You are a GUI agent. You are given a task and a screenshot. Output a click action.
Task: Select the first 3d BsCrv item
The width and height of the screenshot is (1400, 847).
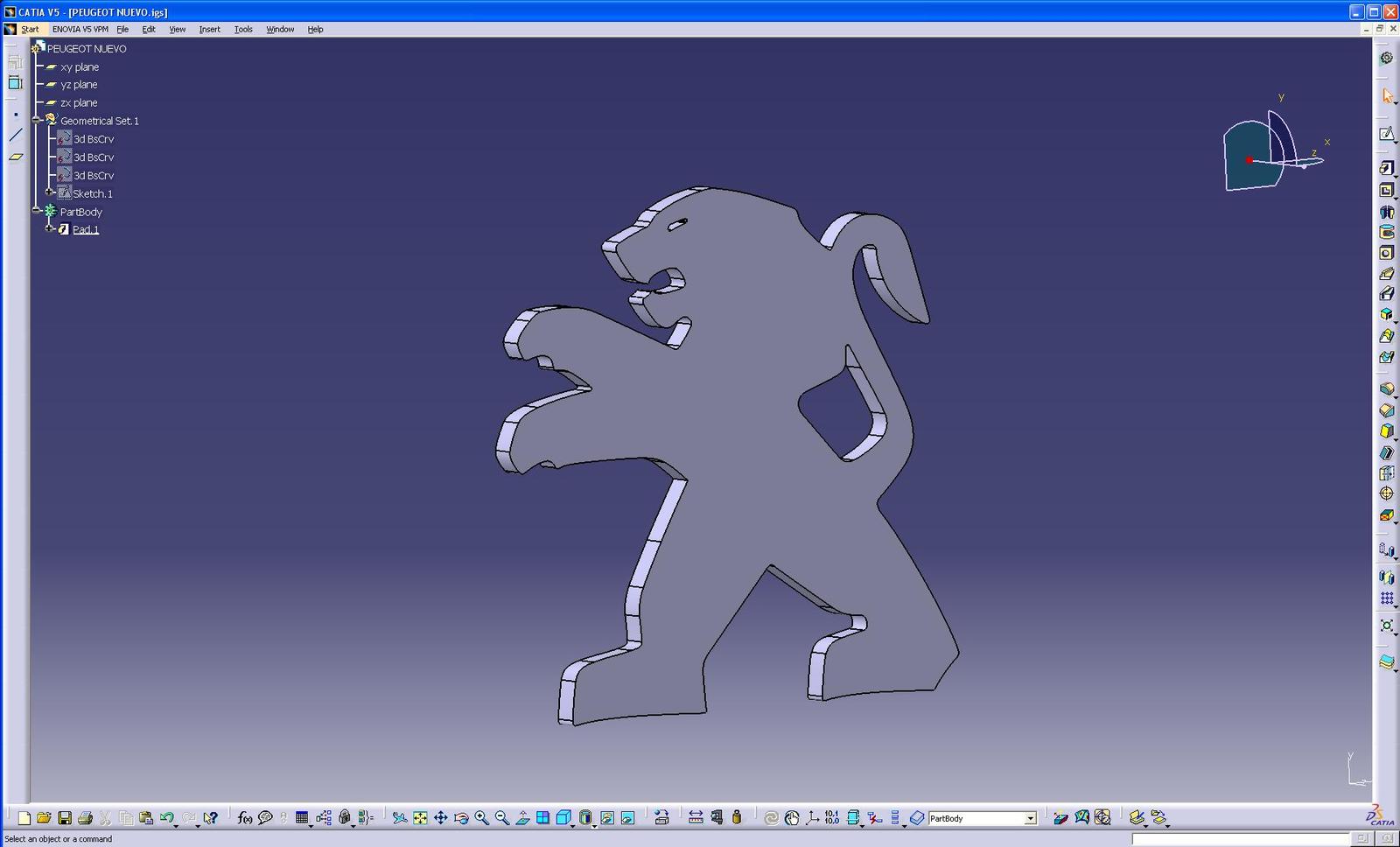(94, 139)
